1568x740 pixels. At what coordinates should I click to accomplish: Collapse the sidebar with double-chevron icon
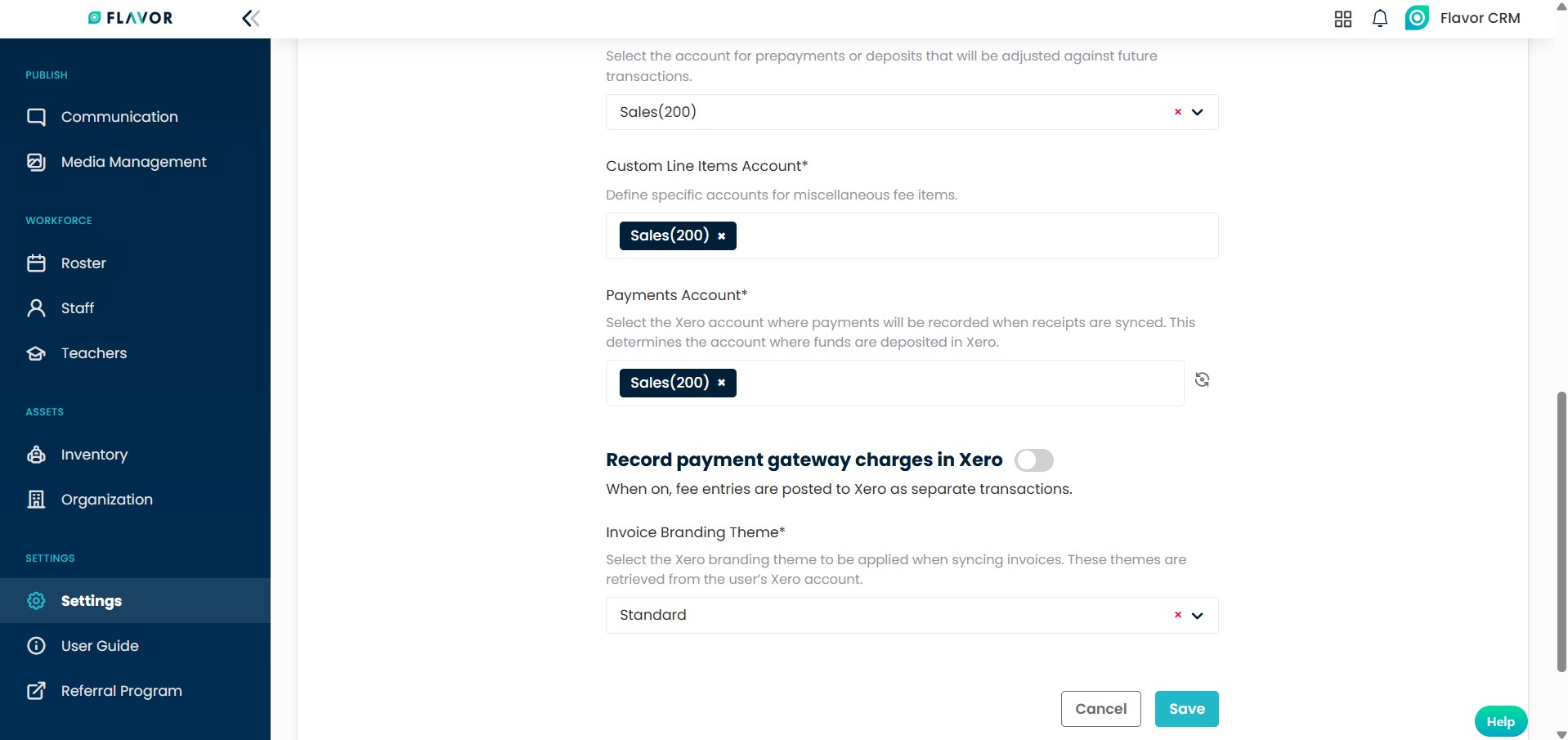click(251, 18)
